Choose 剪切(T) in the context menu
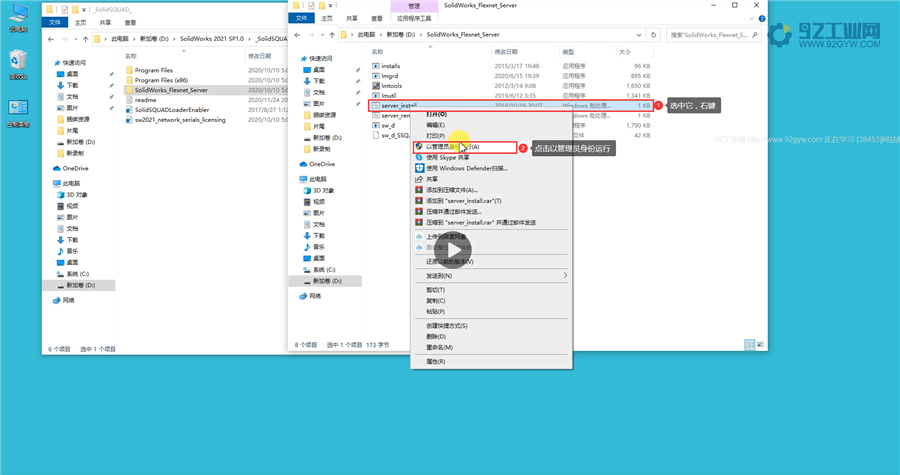 pos(435,290)
